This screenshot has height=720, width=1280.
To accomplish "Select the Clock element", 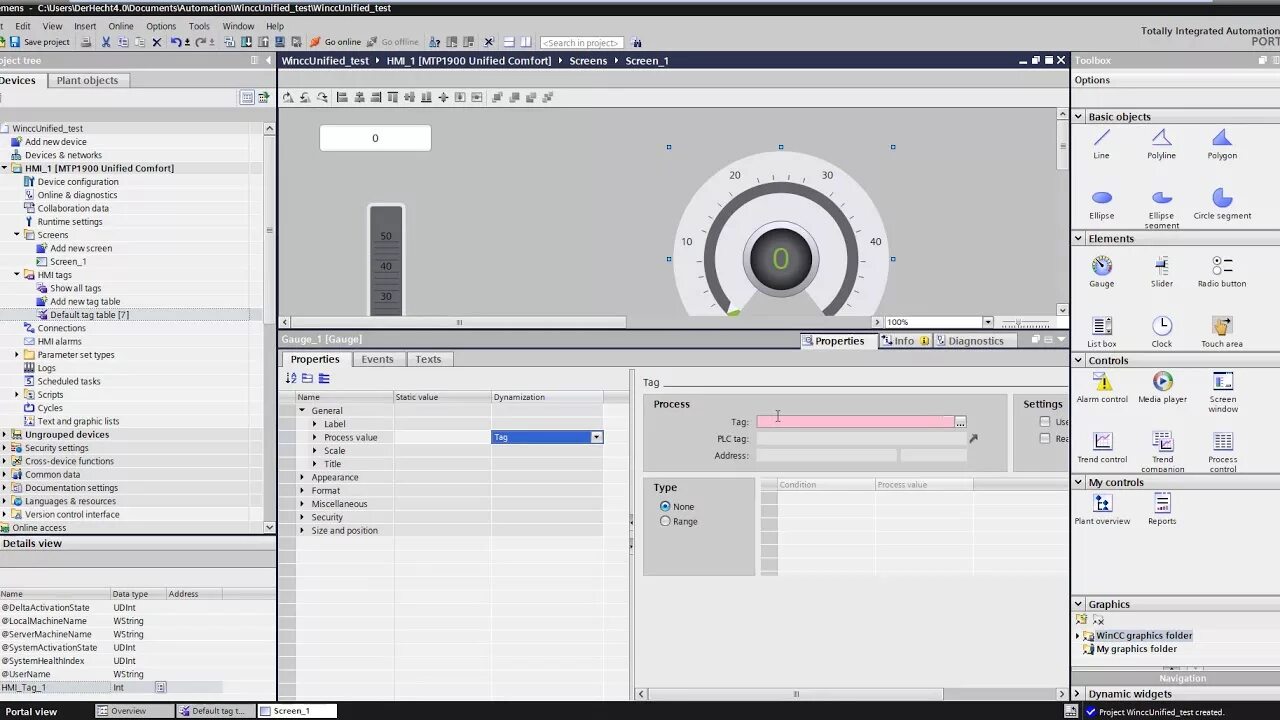I will 1161,332.
